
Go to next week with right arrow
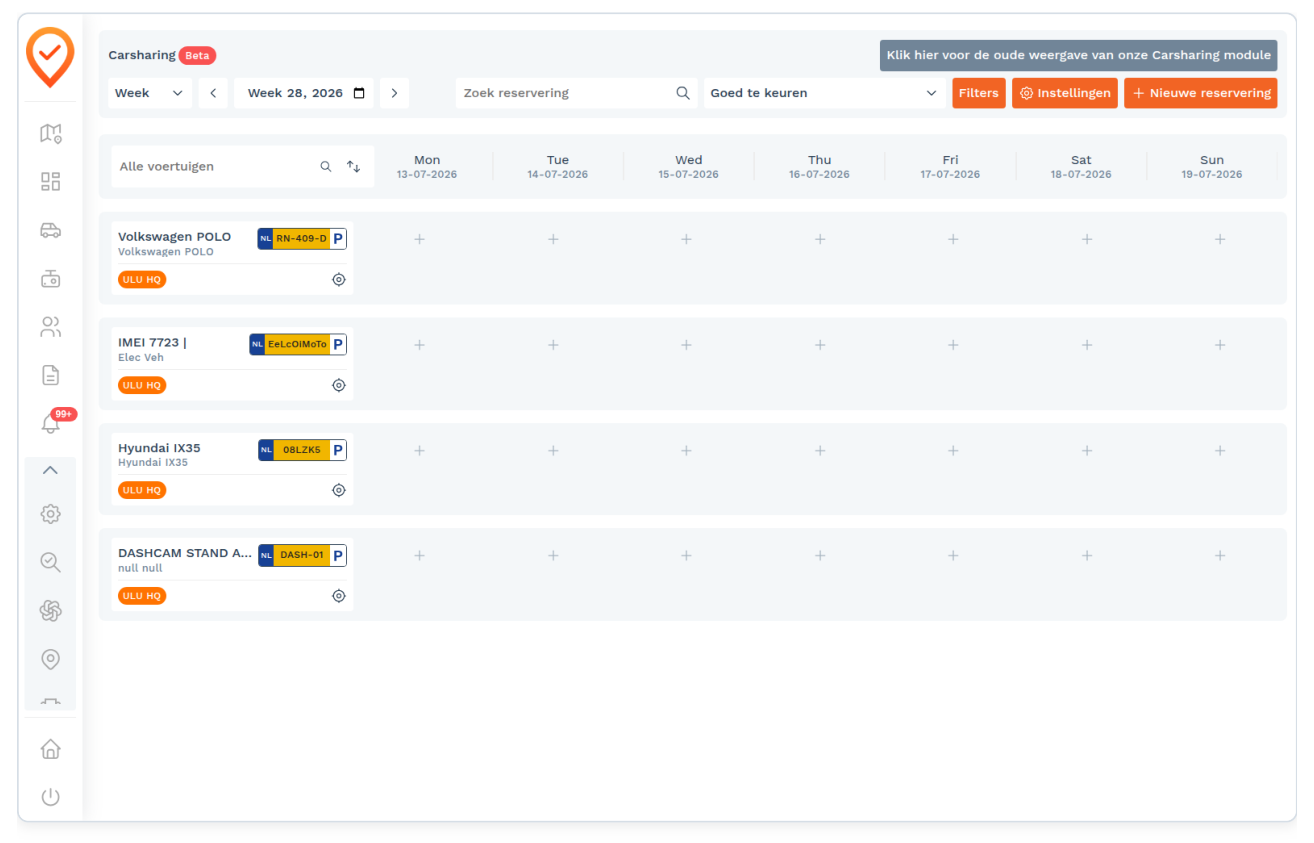tap(394, 93)
